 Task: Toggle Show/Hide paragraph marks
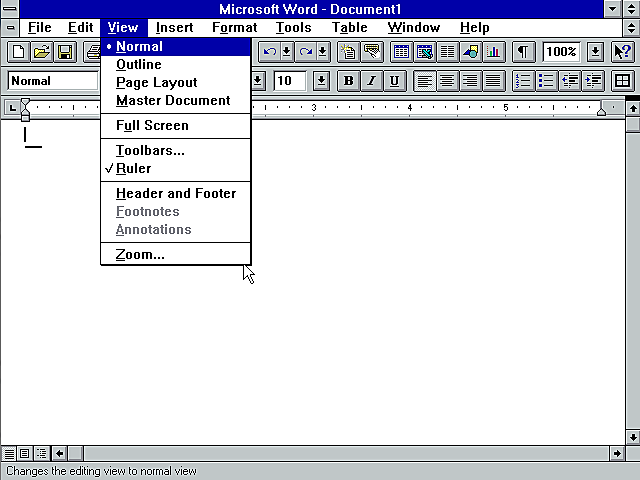[523, 52]
